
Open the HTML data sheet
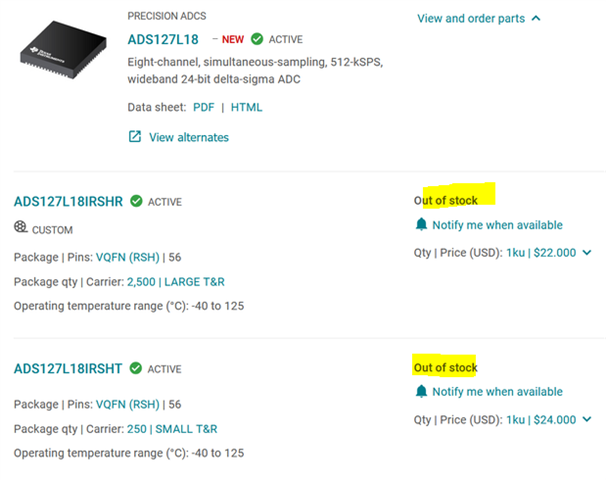pyautogui.click(x=247, y=107)
